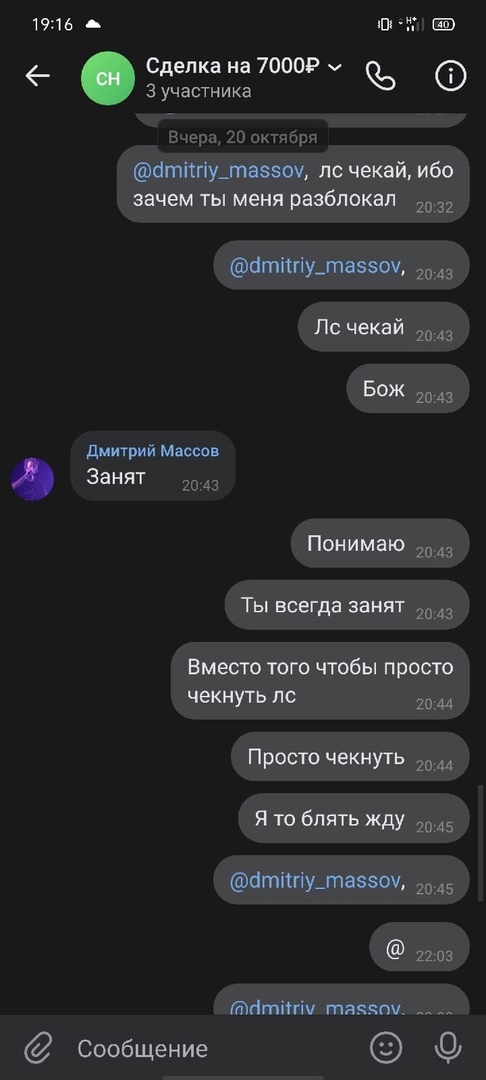The height and width of the screenshot is (1080, 486).
Task: Tap the back arrow in the header
Action: coord(37,76)
